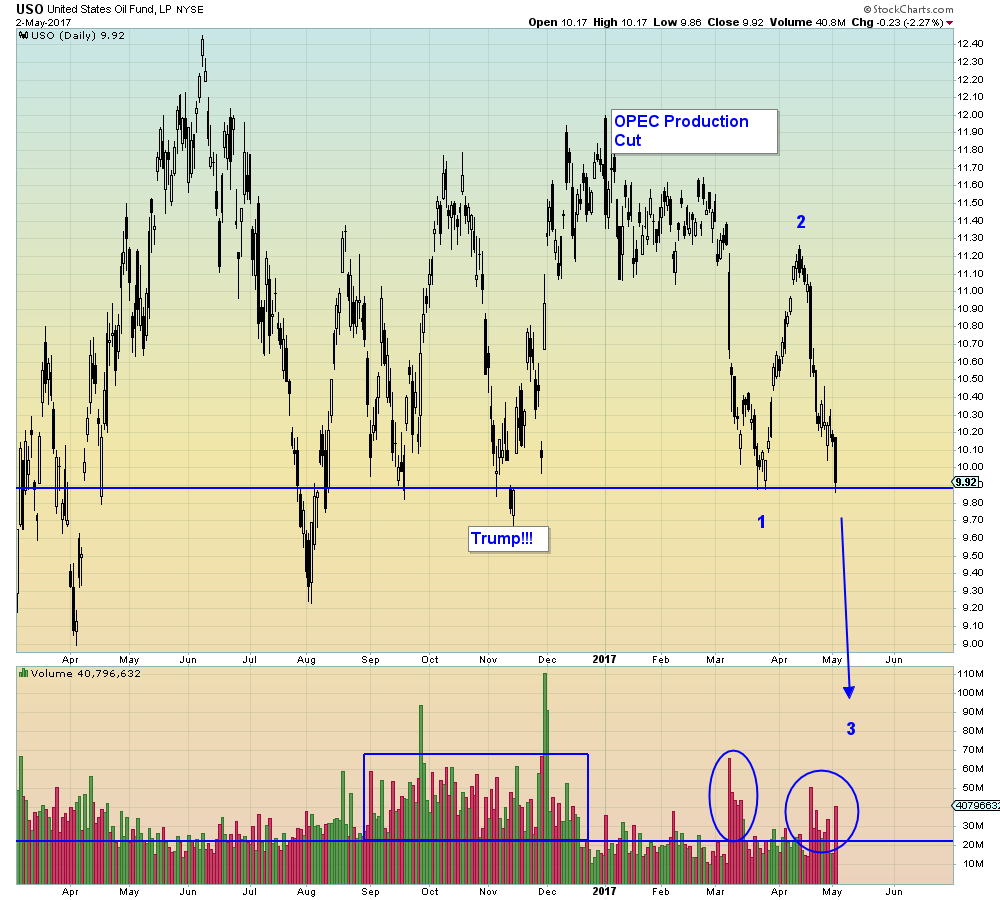
Task: Click '2017' on the price chart time axis
Action: tap(604, 660)
